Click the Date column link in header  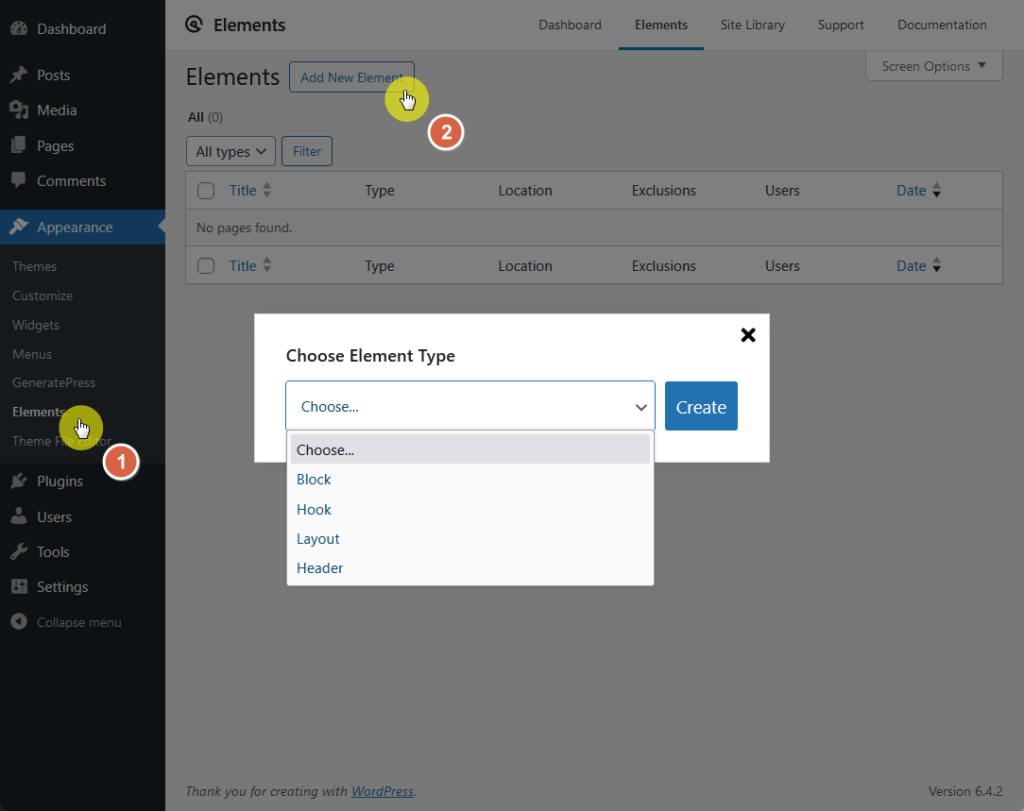[911, 190]
